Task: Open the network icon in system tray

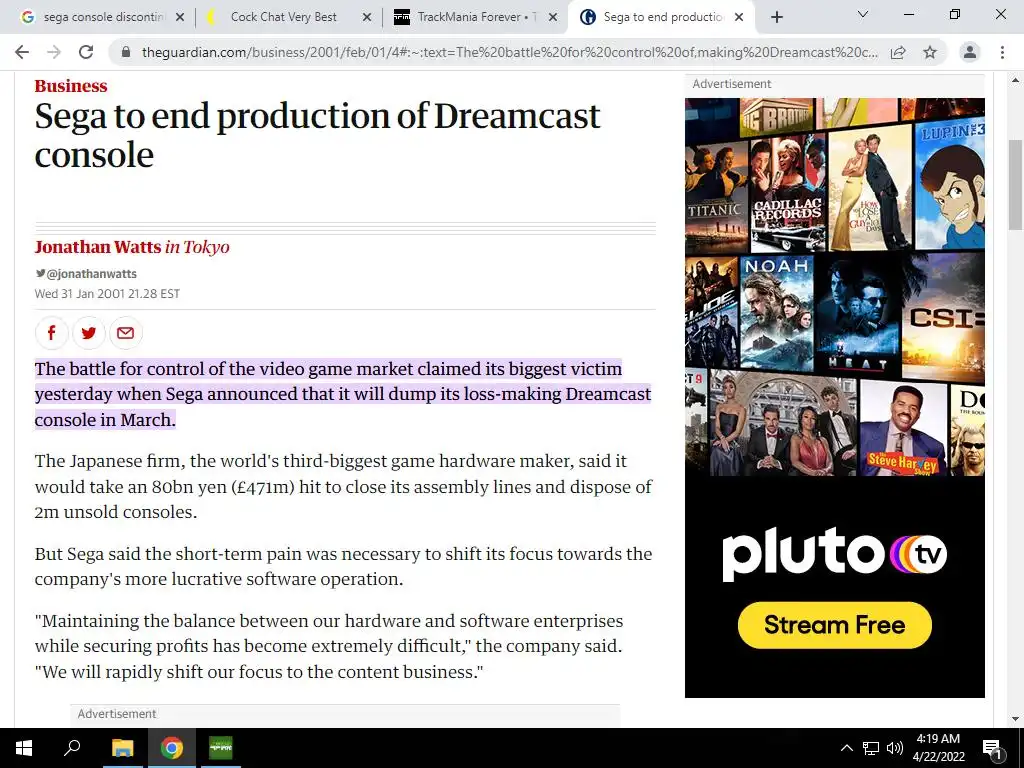Action: 871,748
